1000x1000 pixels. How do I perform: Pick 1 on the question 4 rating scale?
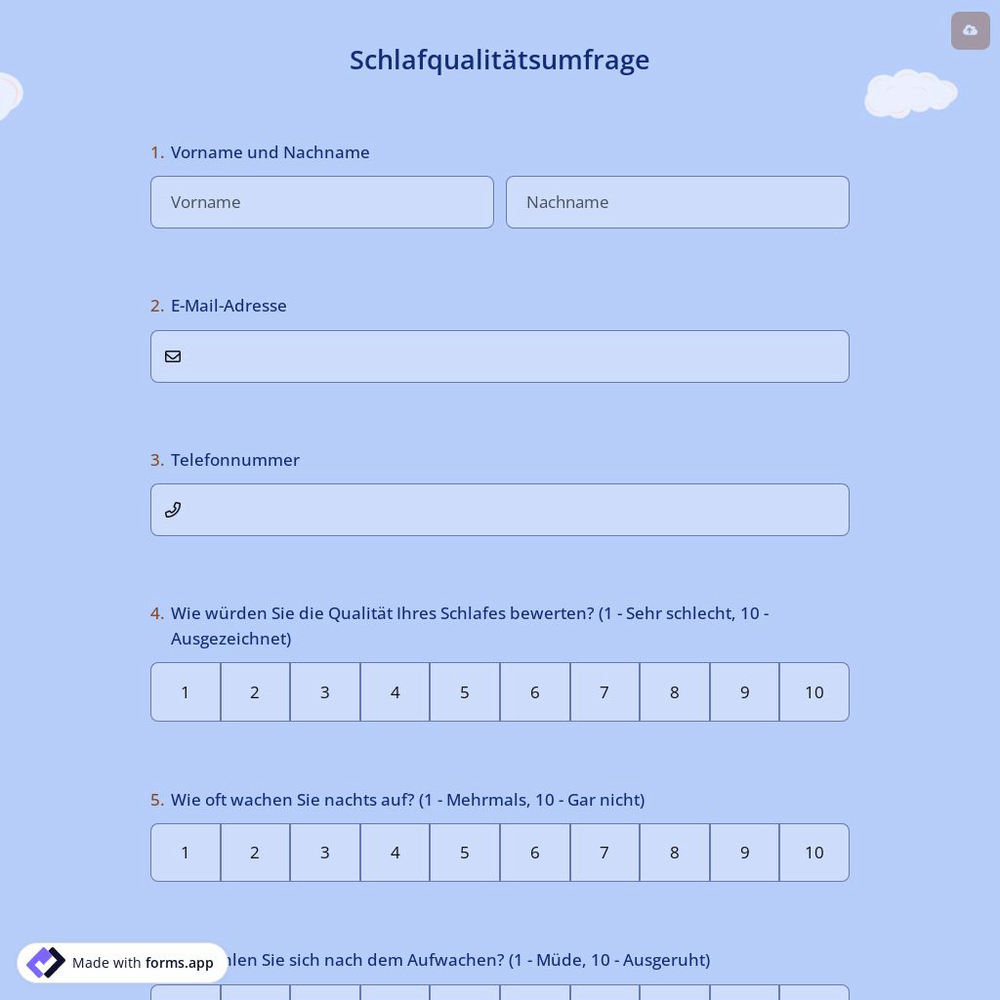click(185, 691)
